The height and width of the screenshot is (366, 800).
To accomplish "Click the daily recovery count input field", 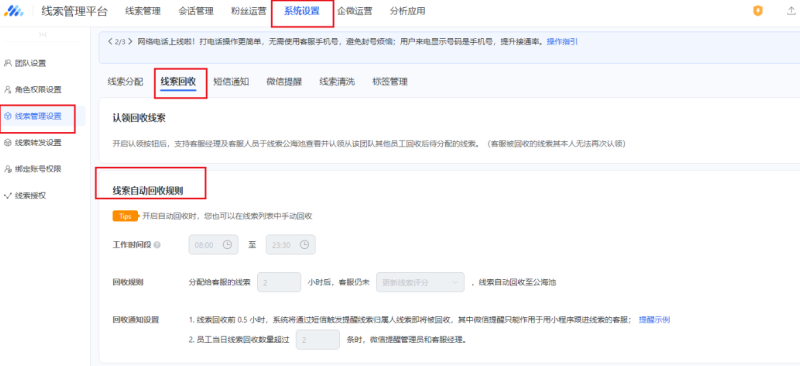I will 318,339.
